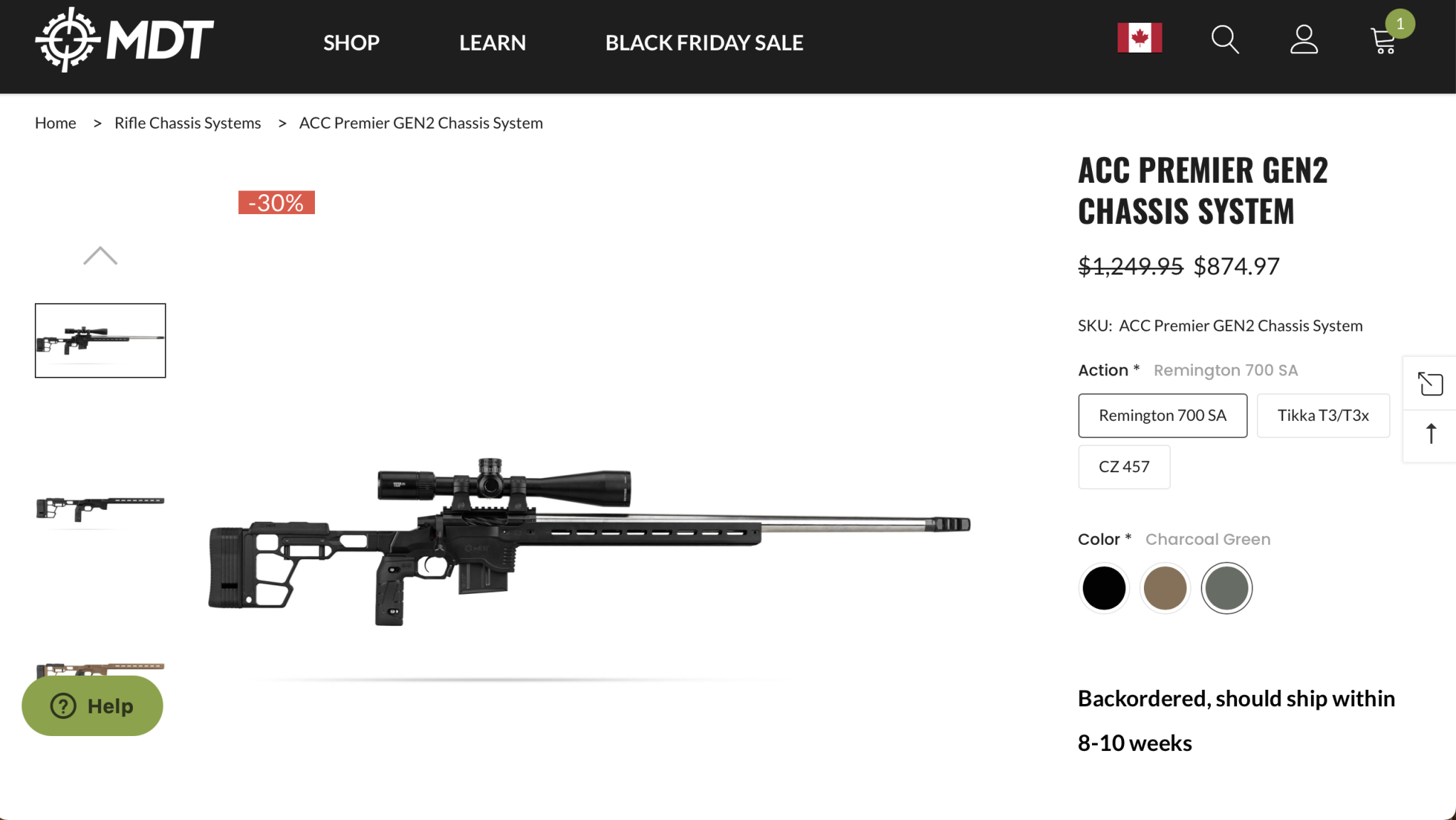The height and width of the screenshot is (820, 1456).
Task: Select CZ 457 action option
Action: tap(1123, 467)
